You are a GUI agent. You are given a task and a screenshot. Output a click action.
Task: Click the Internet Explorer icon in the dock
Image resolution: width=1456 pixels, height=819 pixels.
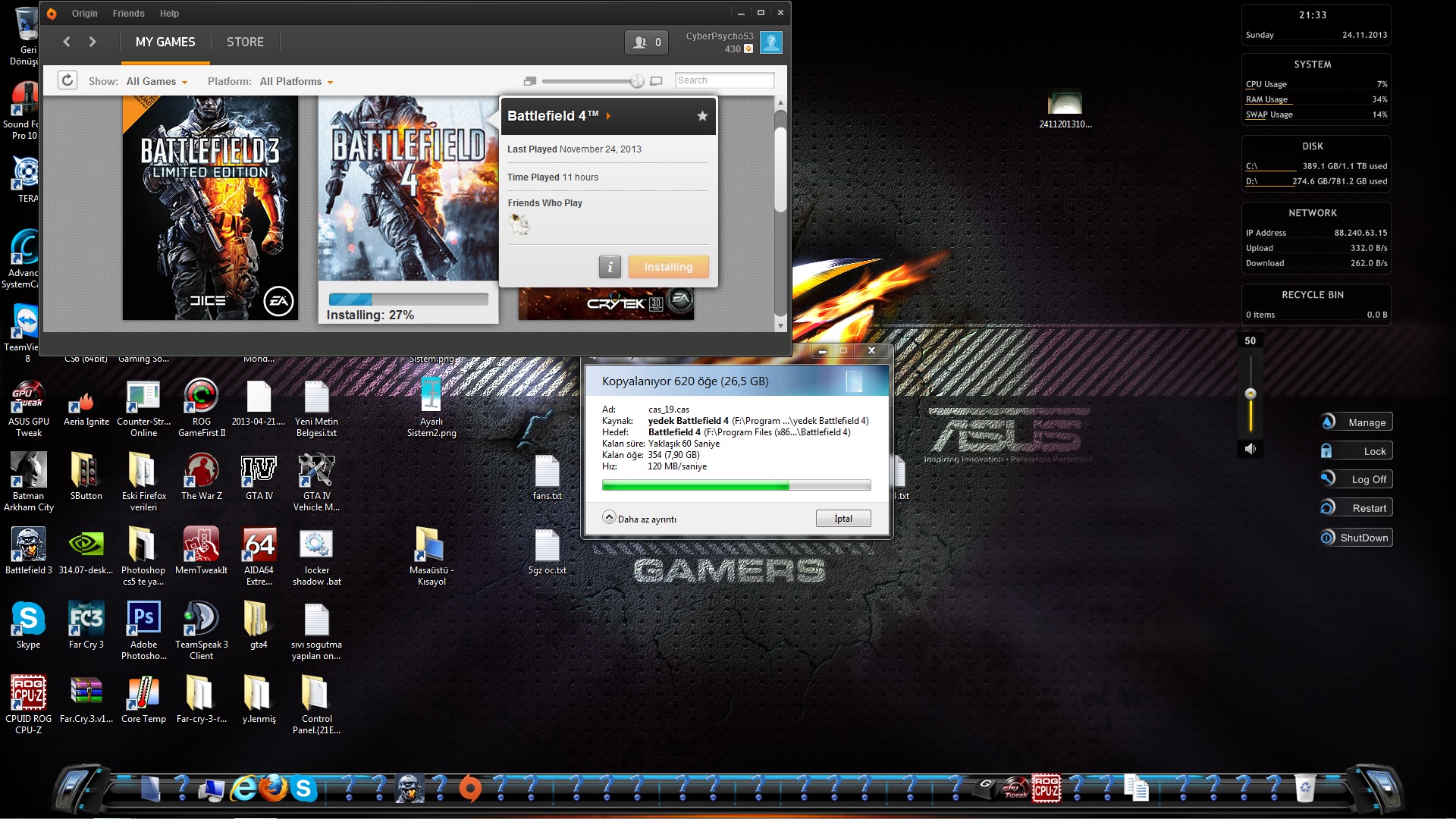pos(243,789)
